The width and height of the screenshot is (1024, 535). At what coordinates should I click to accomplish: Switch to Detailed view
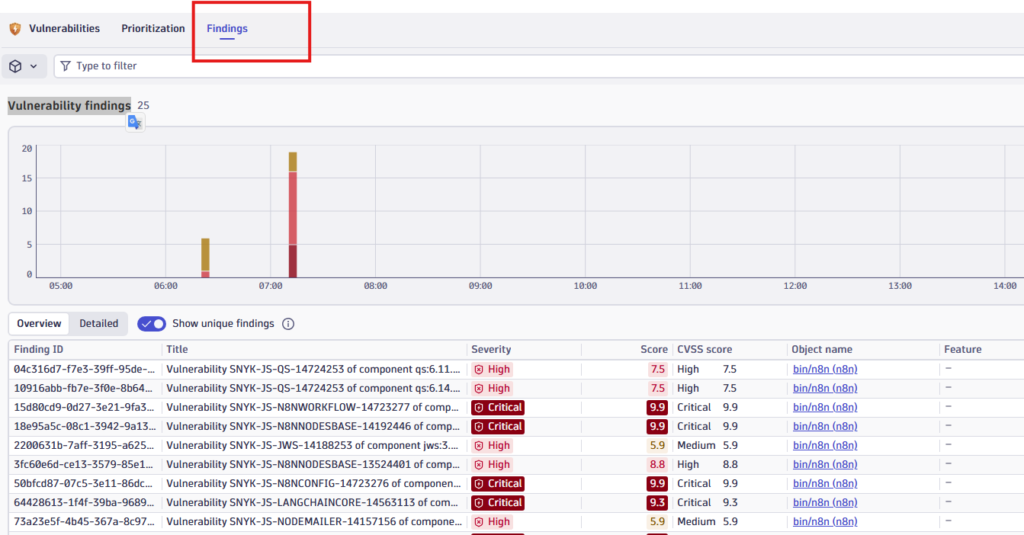[99, 324]
